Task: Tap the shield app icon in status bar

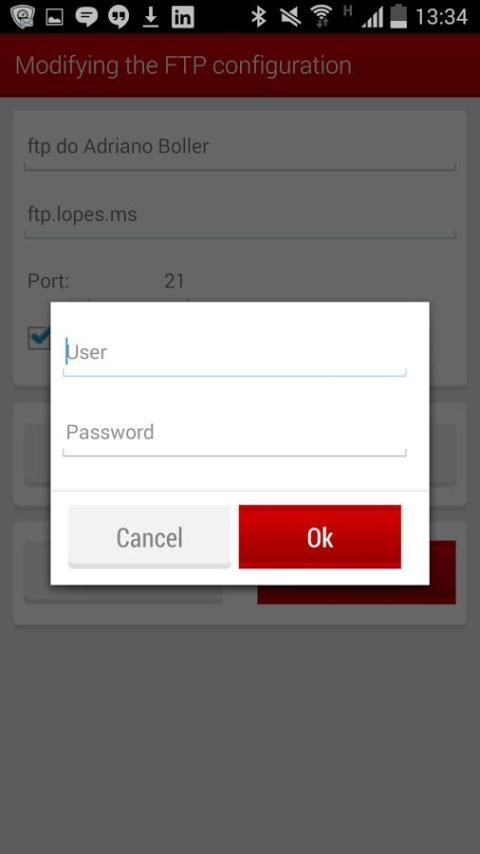Action: tap(22, 17)
